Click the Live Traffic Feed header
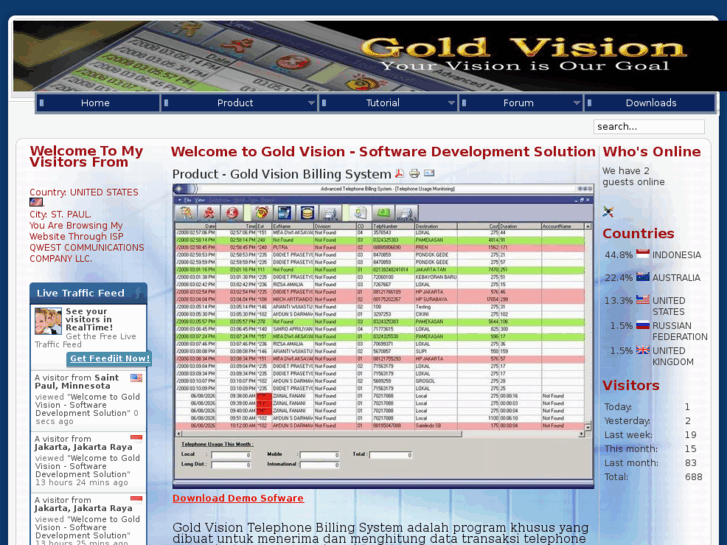The height and width of the screenshot is (545, 727). pos(88,293)
